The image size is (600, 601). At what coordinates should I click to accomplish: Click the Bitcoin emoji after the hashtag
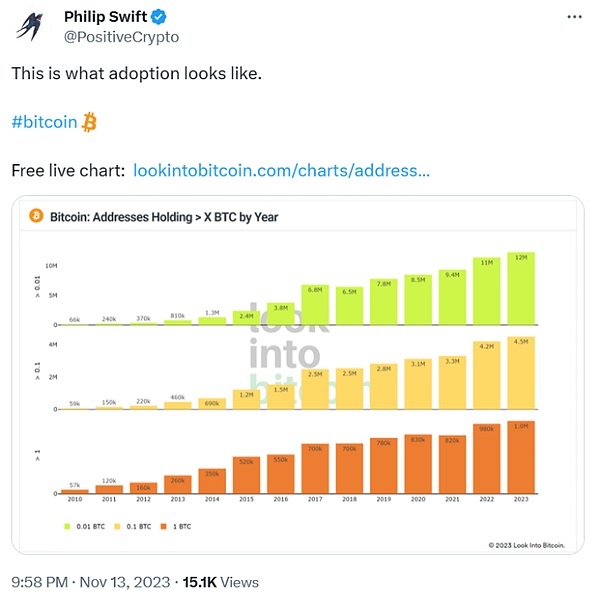90,122
